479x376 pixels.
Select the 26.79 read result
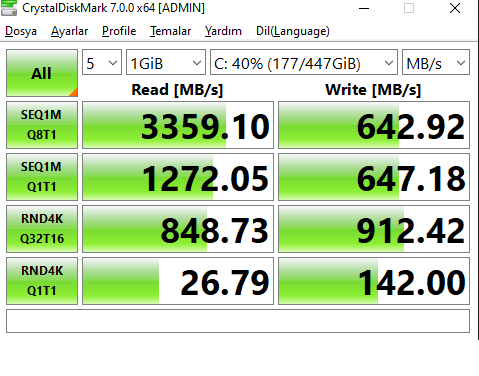pos(178,281)
